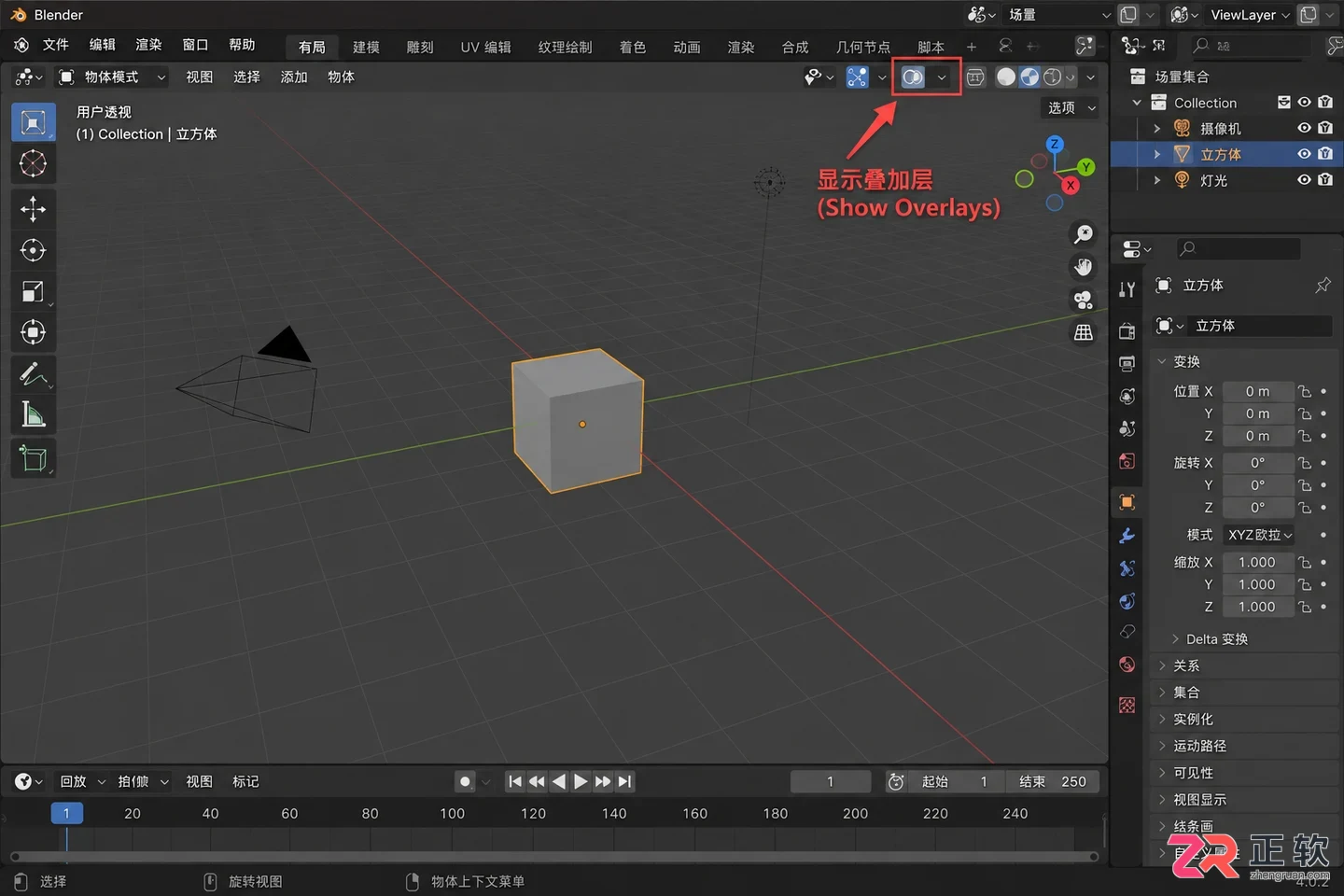1344x896 pixels.
Task: Click the 缩放 X value field
Action: pos(1257,562)
